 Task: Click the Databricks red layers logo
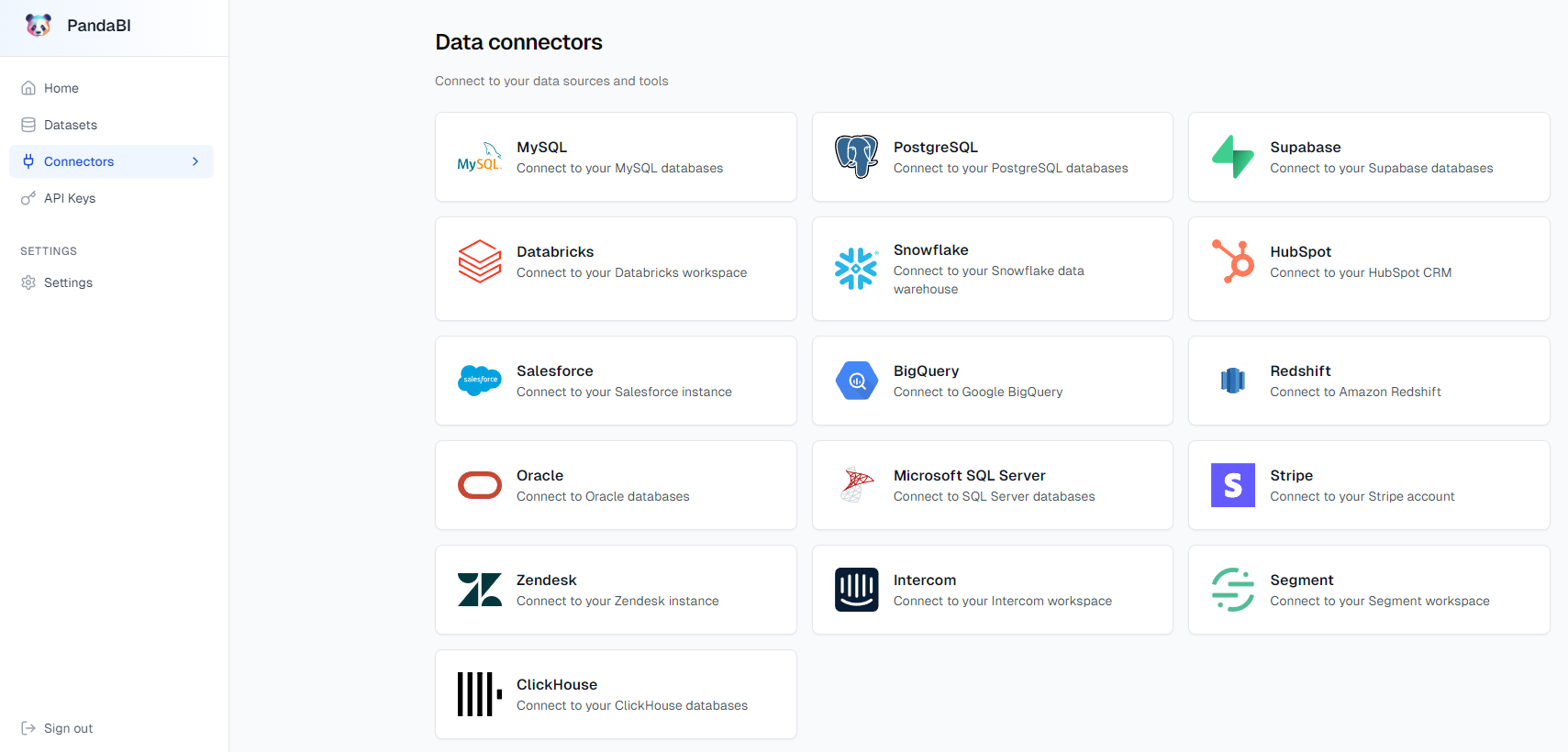[480, 261]
